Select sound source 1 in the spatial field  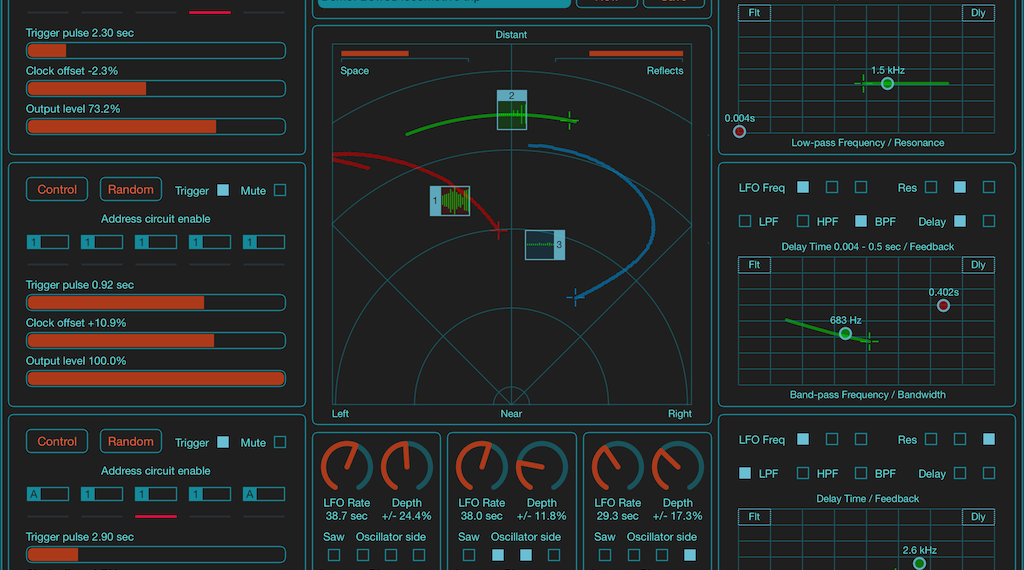[x=450, y=201]
